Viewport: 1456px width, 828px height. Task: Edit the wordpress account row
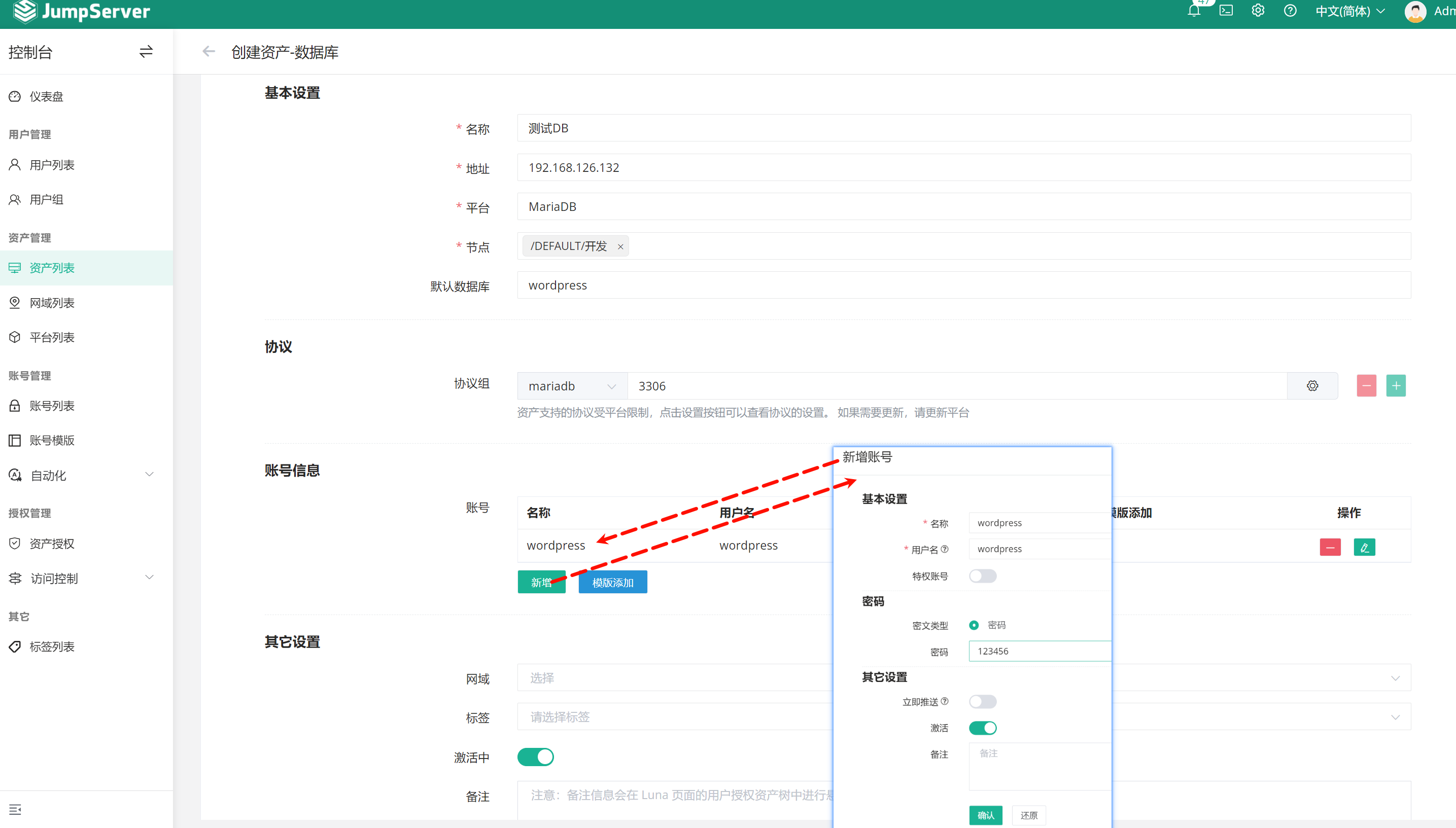(x=1364, y=547)
